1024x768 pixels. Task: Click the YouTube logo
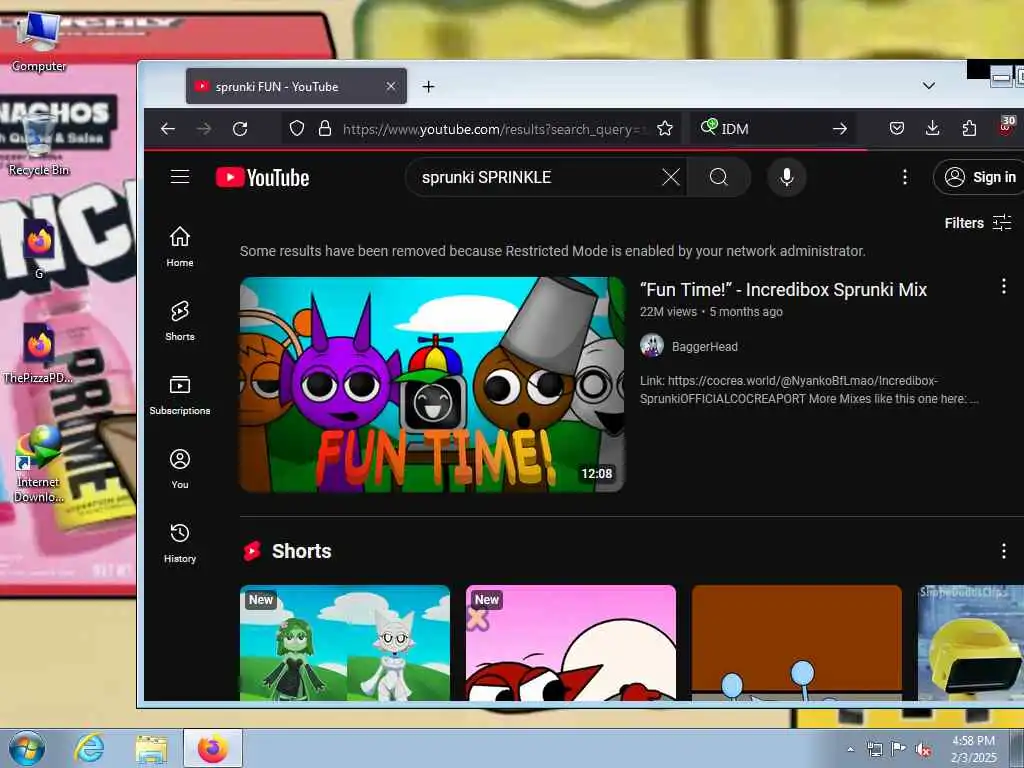tap(263, 178)
